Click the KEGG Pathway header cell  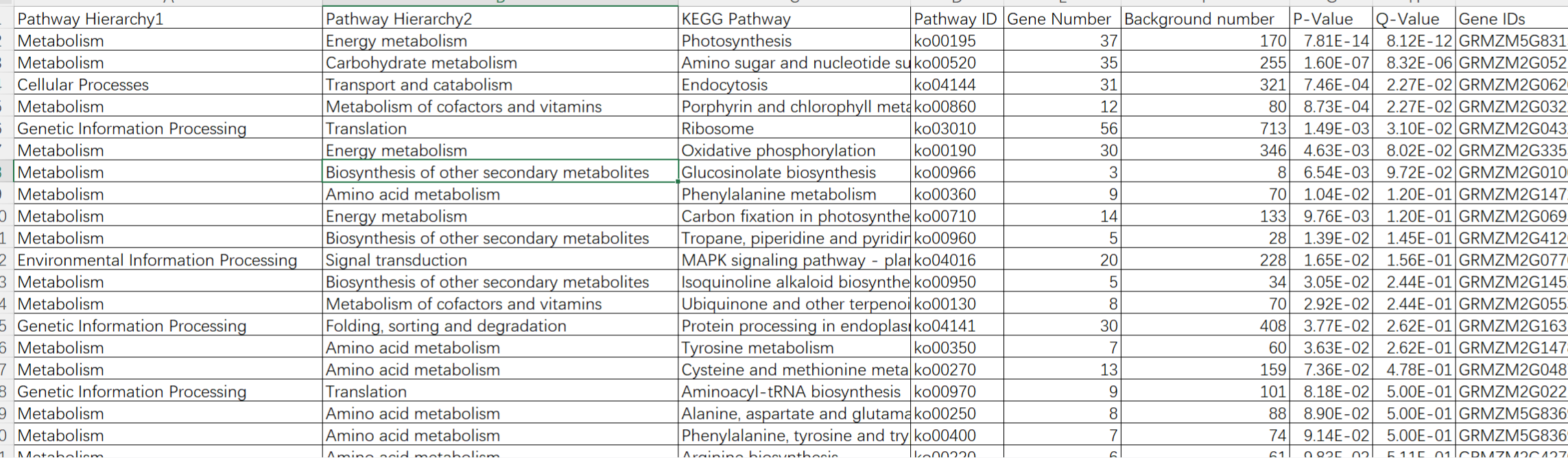(794, 19)
